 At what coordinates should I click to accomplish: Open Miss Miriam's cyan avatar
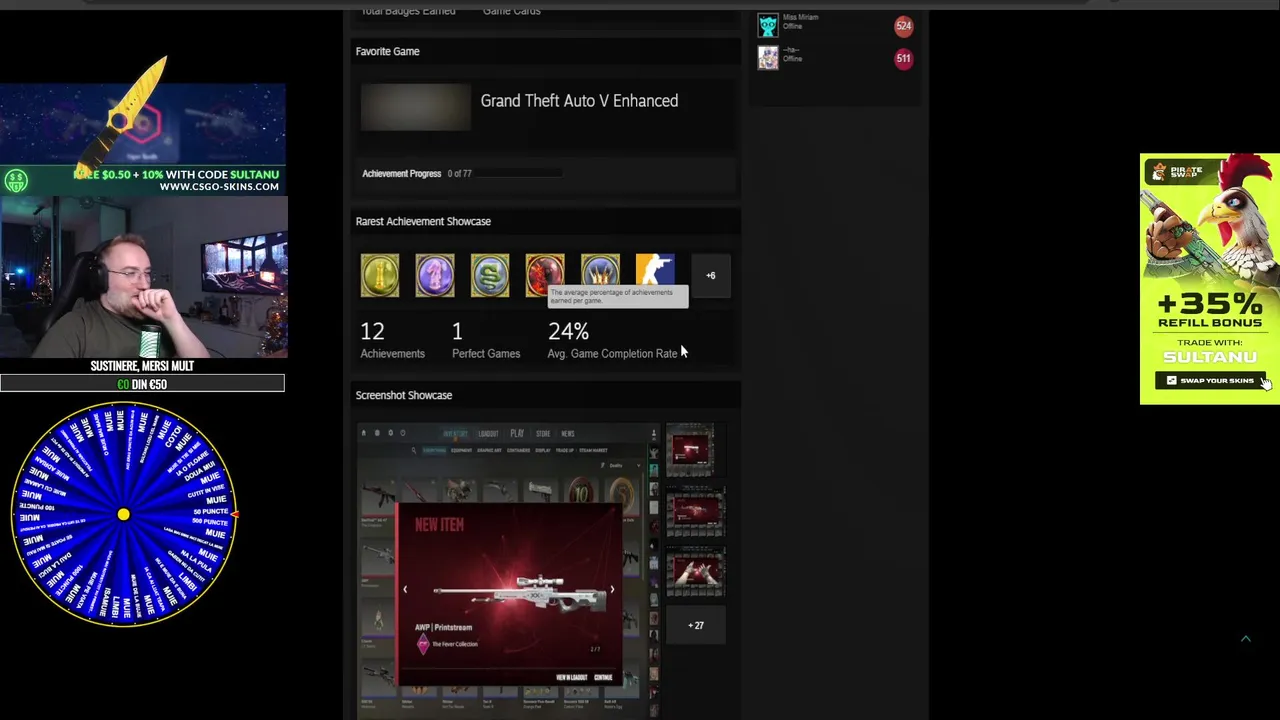tap(768, 26)
